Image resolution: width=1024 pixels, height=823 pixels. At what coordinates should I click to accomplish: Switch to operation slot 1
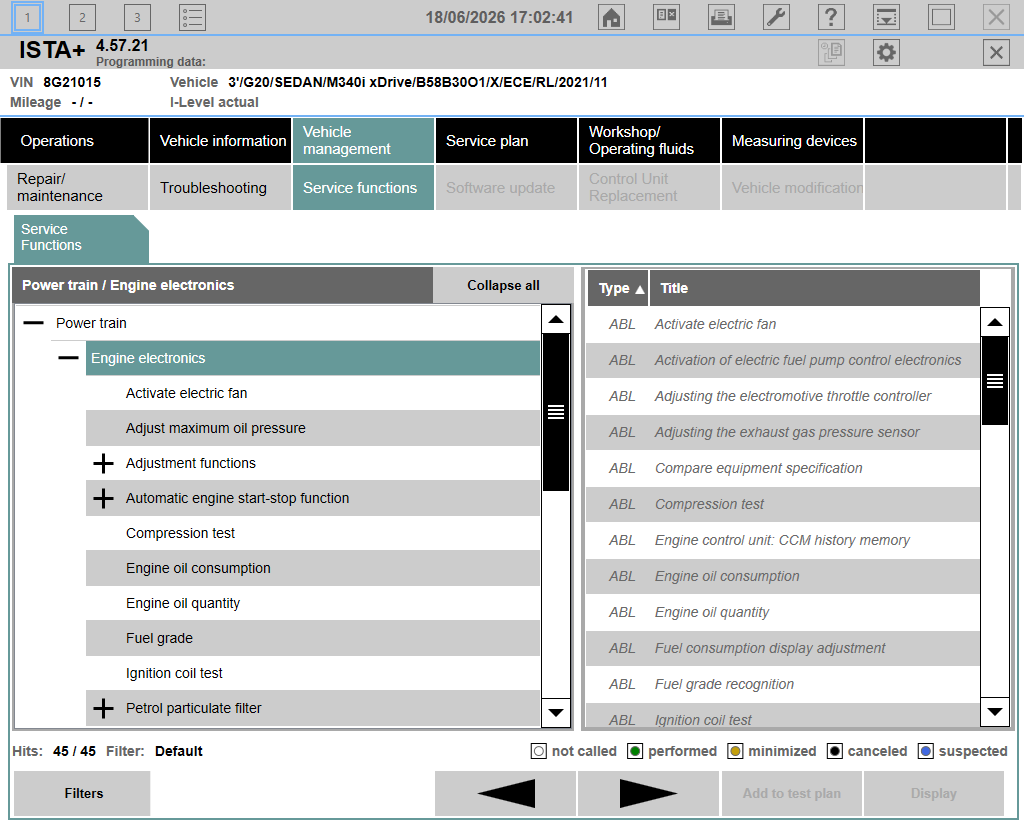click(x=27, y=17)
